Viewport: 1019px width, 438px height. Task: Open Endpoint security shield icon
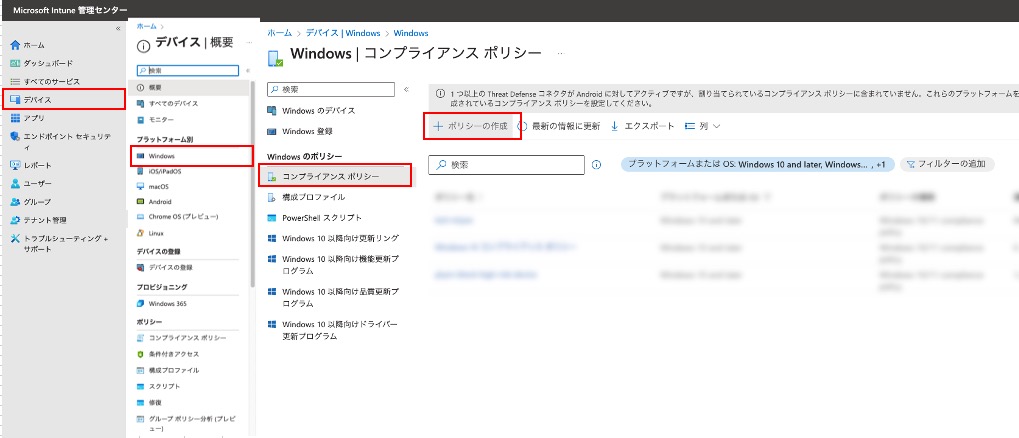click(16, 136)
